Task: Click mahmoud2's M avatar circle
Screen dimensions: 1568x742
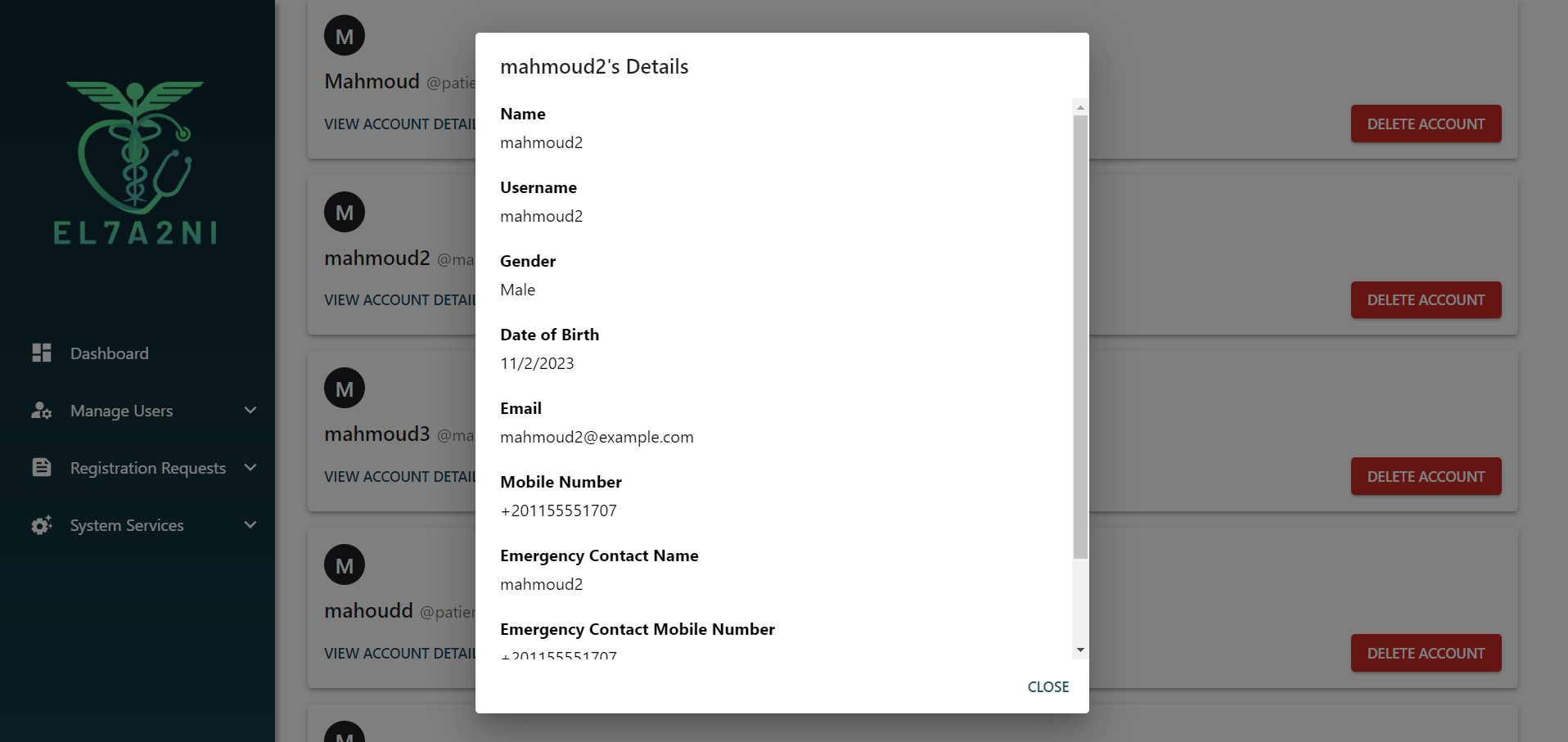Action: (x=345, y=212)
